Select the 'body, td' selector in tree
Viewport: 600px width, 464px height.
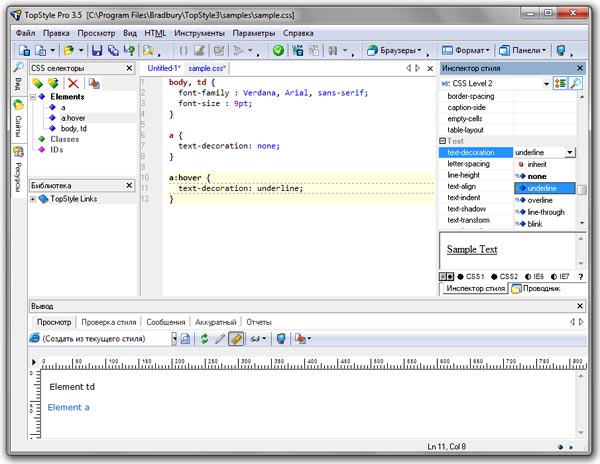74,129
